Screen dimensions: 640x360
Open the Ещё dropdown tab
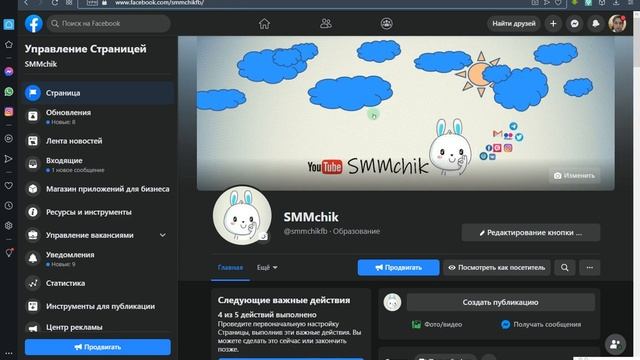(x=267, y=268)
